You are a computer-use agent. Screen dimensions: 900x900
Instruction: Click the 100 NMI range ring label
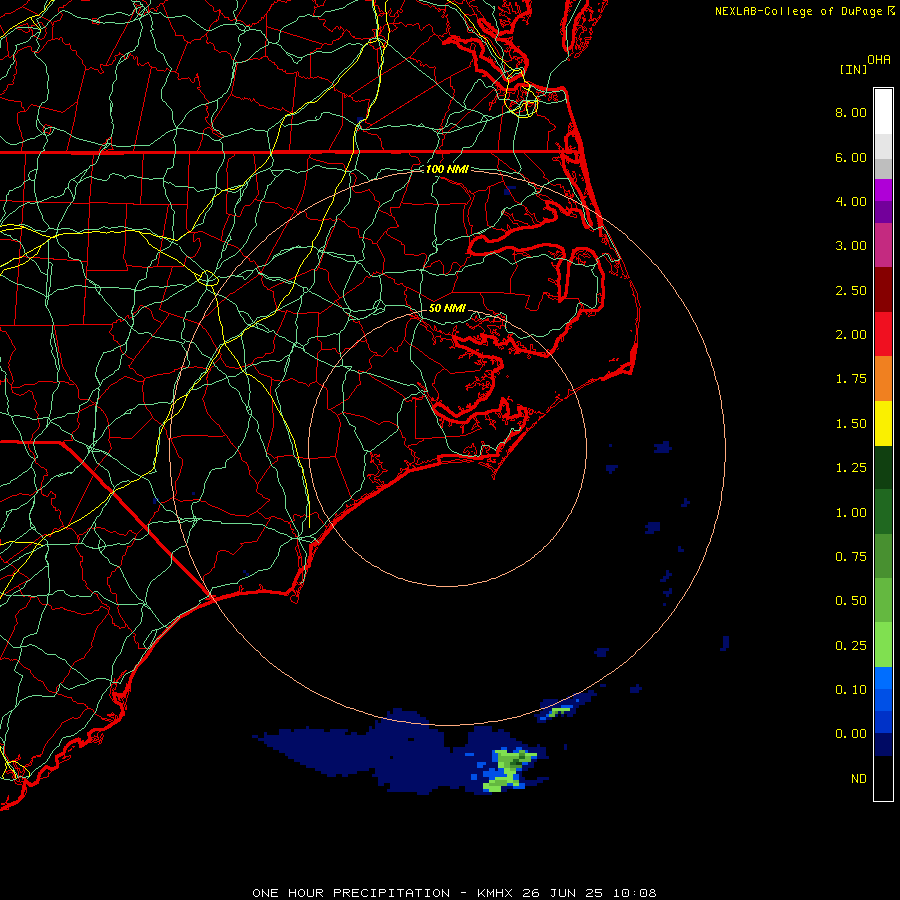click(447, 169)
